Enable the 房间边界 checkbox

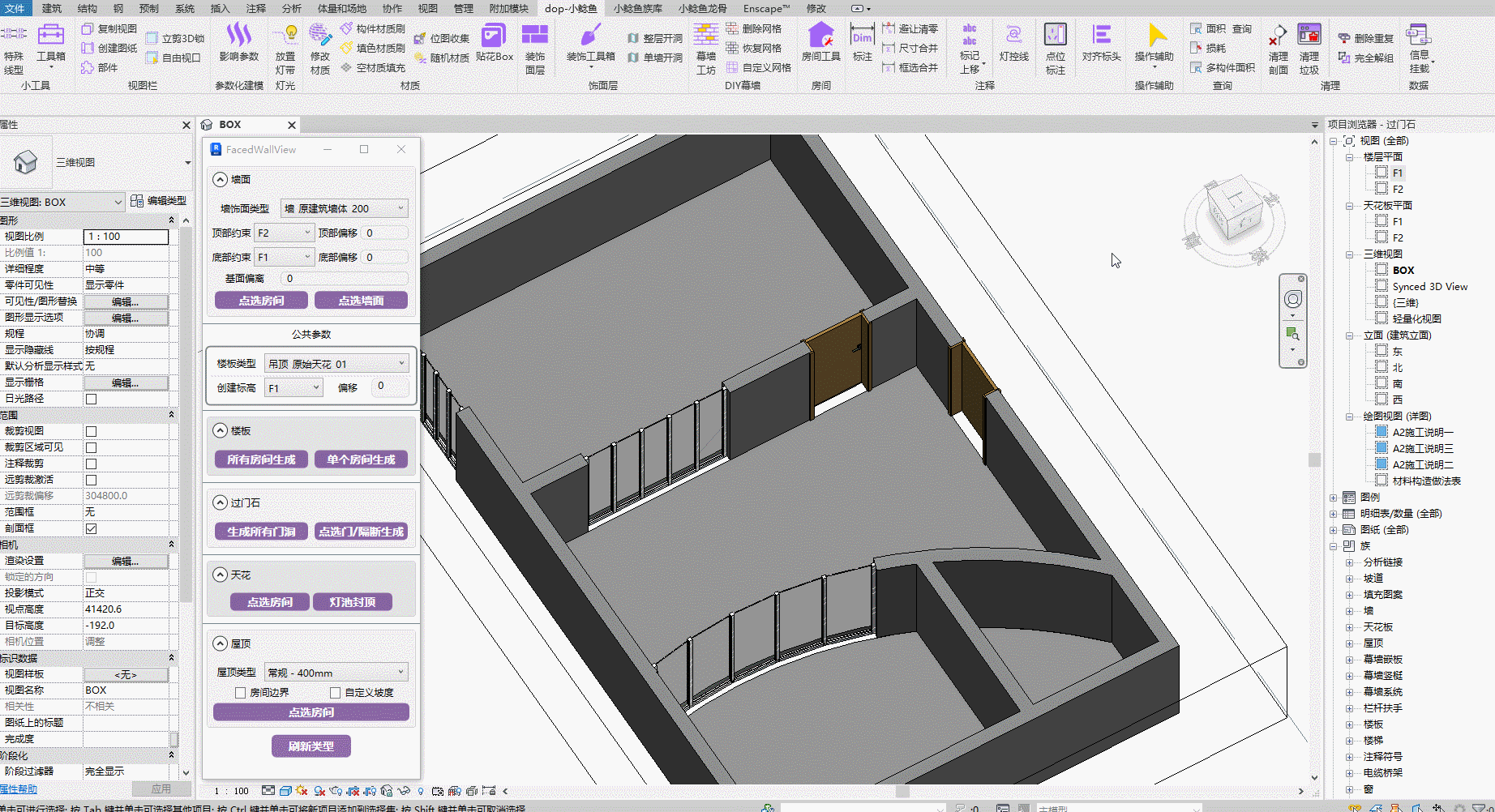[241, 693]
